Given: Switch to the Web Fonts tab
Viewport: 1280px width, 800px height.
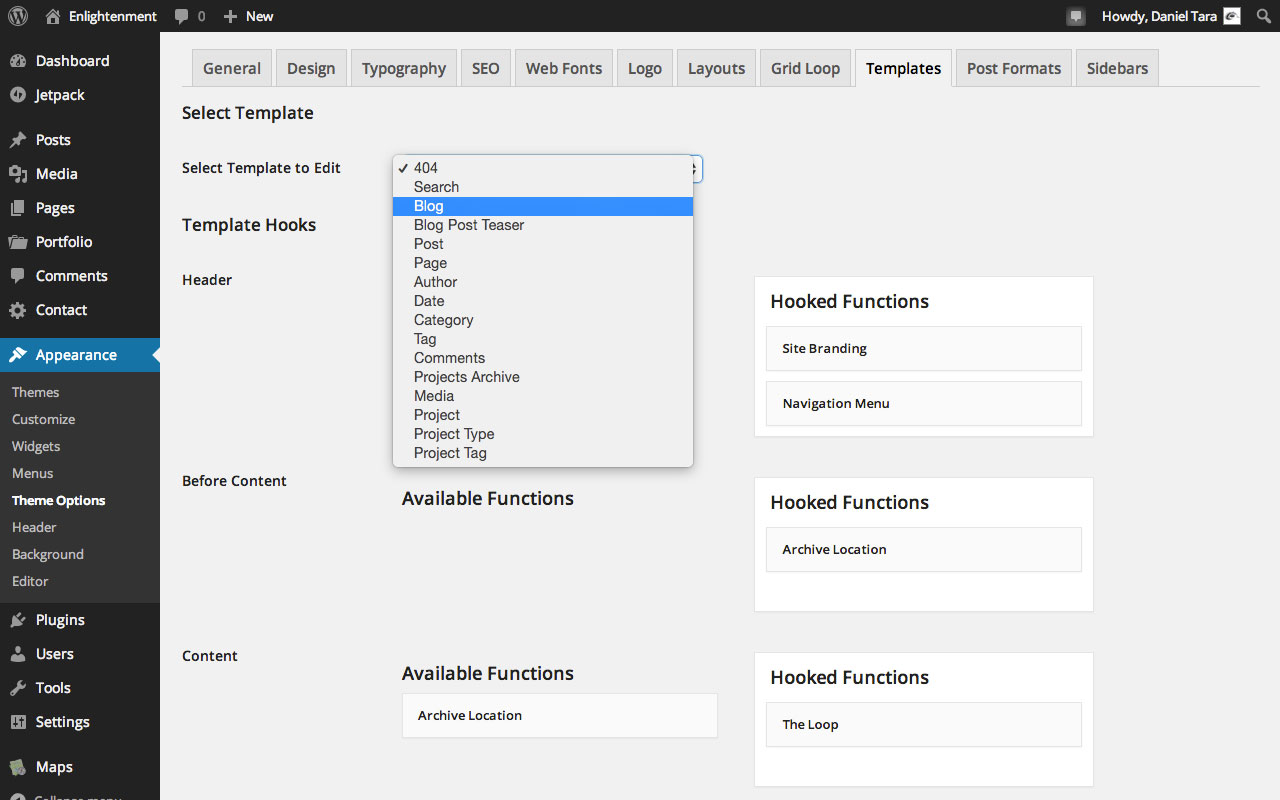Looking at the screenshot, I should pos(564,68).
